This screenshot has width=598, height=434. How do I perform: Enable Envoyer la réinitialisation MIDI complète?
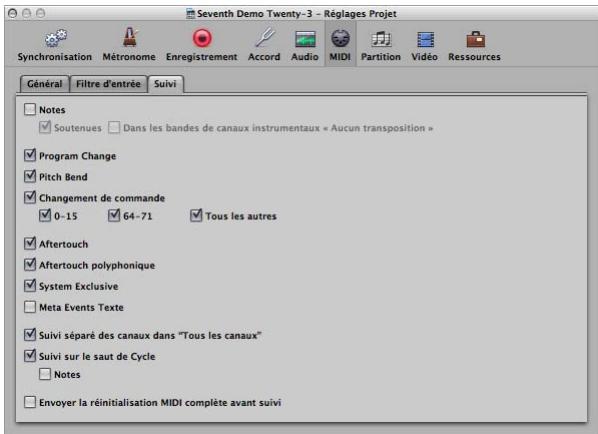pos(30,402)
